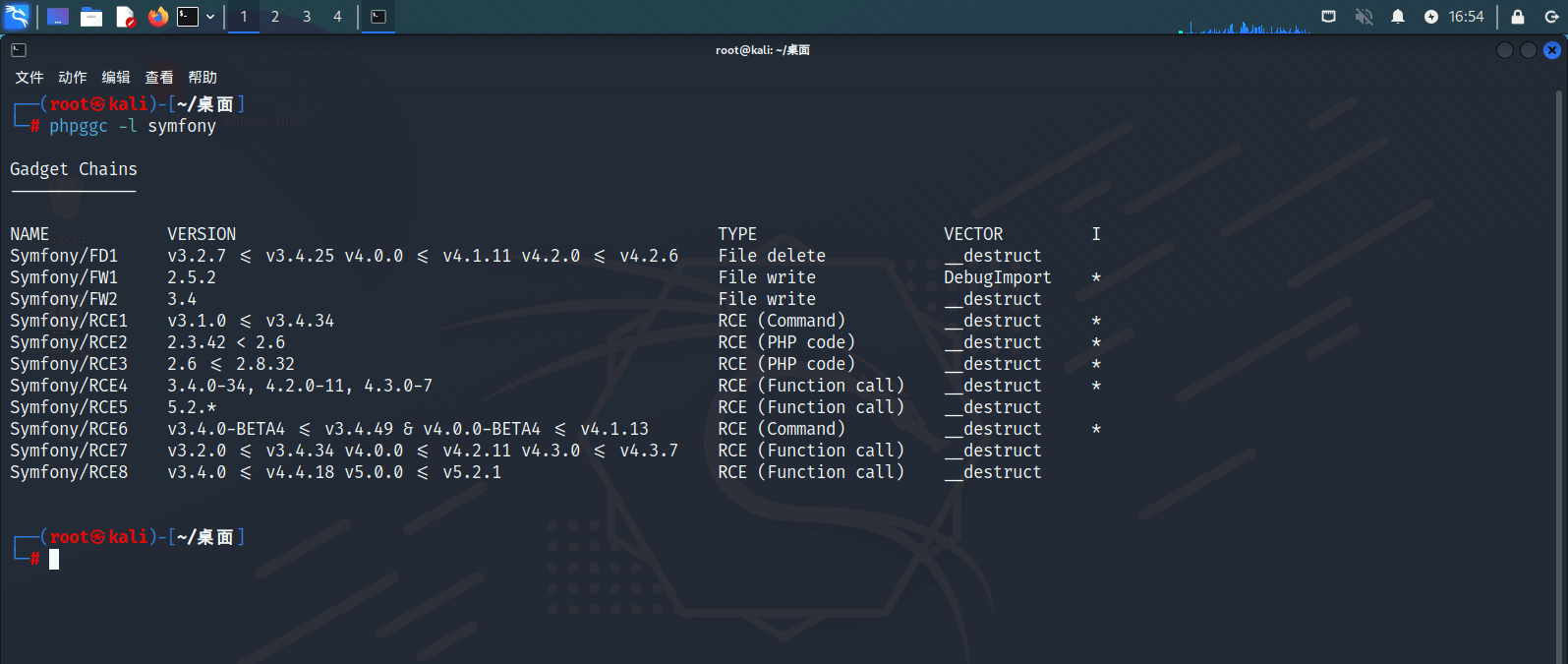Click the network connection tray icon
The height and width of the screenshot is (664, 1568).
tap(1328, 17)
